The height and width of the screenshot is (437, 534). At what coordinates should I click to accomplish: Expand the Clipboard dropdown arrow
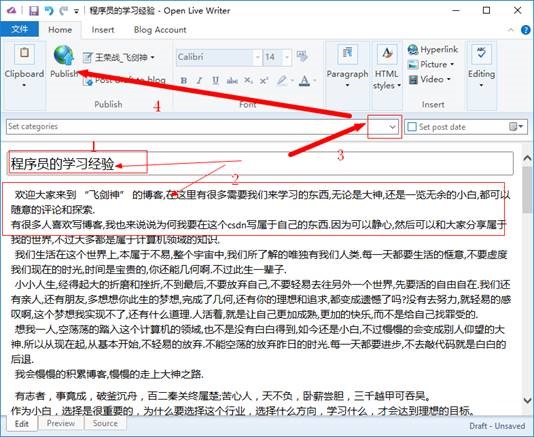coord(24,85)
